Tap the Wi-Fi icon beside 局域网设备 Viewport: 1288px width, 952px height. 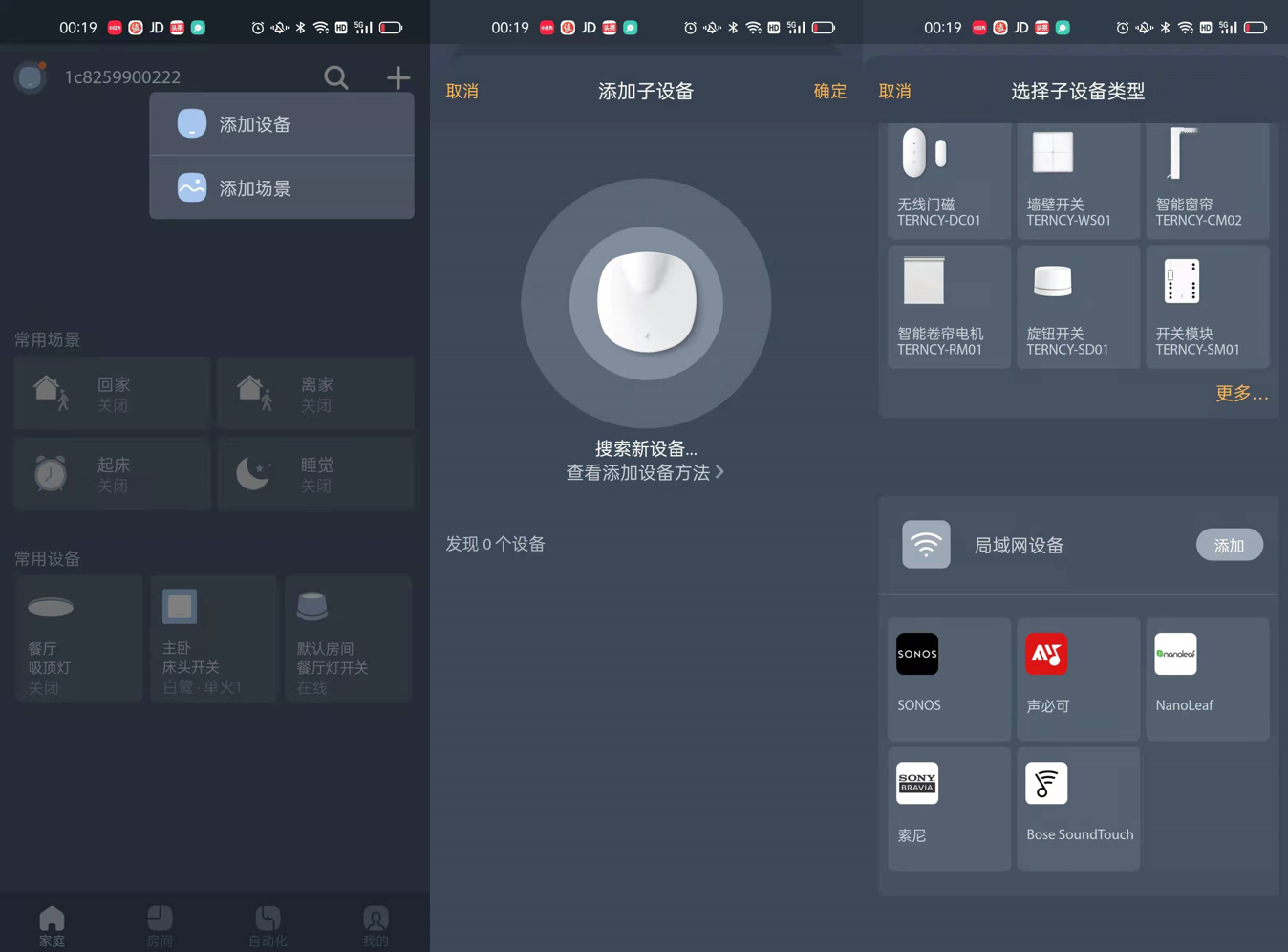pos(926,545)
